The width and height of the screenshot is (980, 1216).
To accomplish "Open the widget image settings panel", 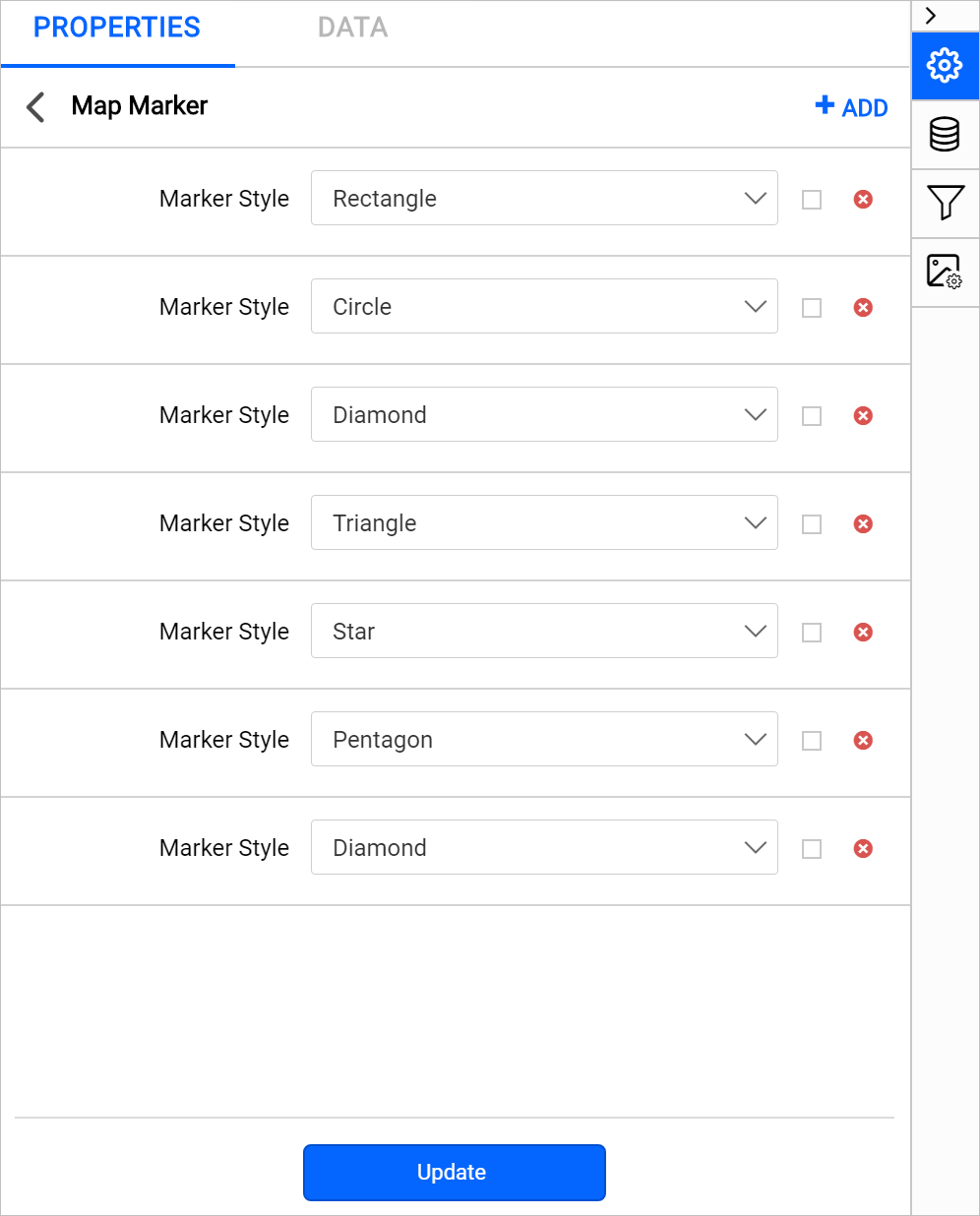I will pyautogui.click(x=945, y=273).
